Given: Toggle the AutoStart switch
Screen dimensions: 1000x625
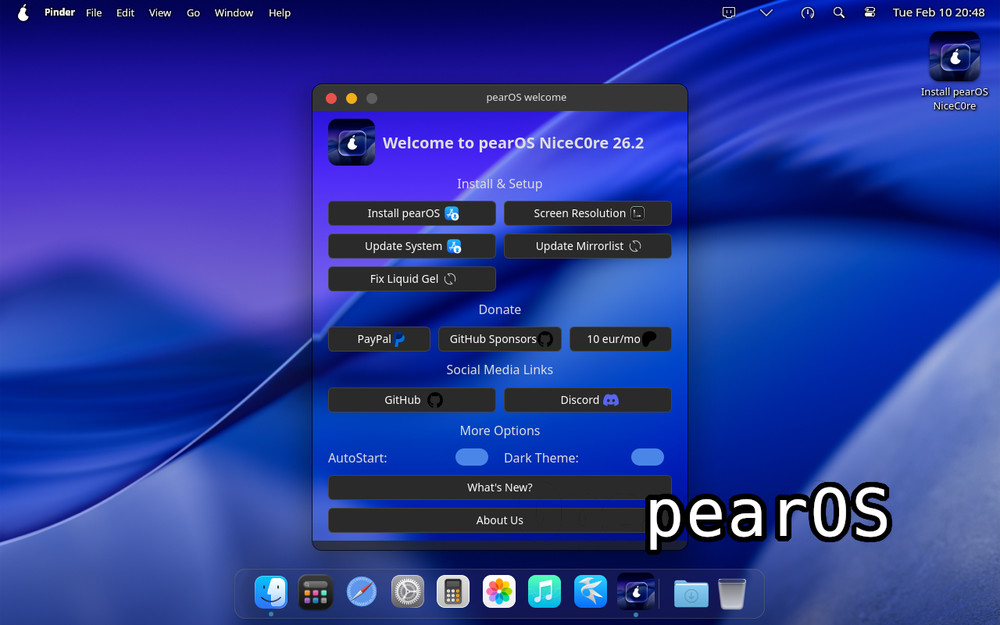Looking at the screenshot, I should [472, 458].
